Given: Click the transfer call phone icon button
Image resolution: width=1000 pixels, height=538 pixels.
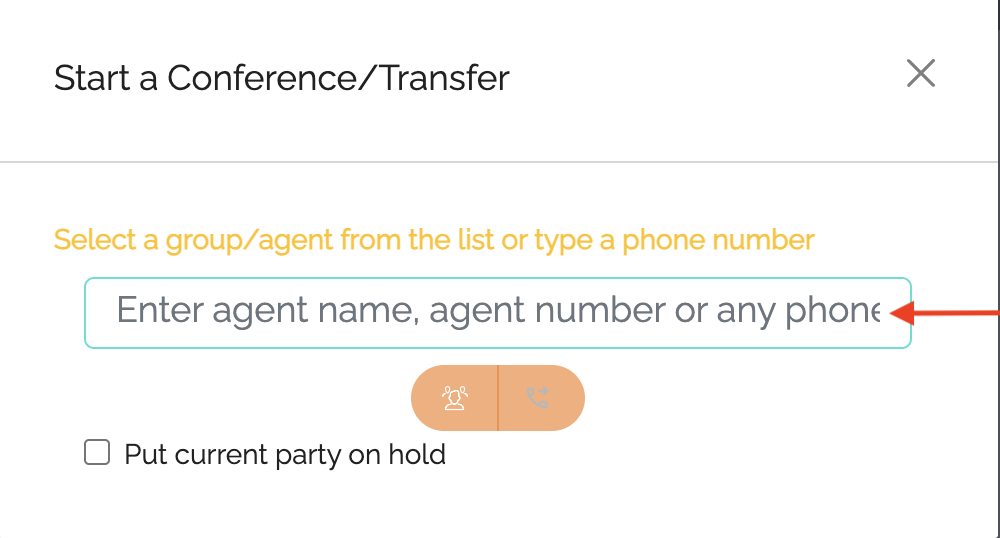Looking at the screenshot, I should [x=541, y=398].
